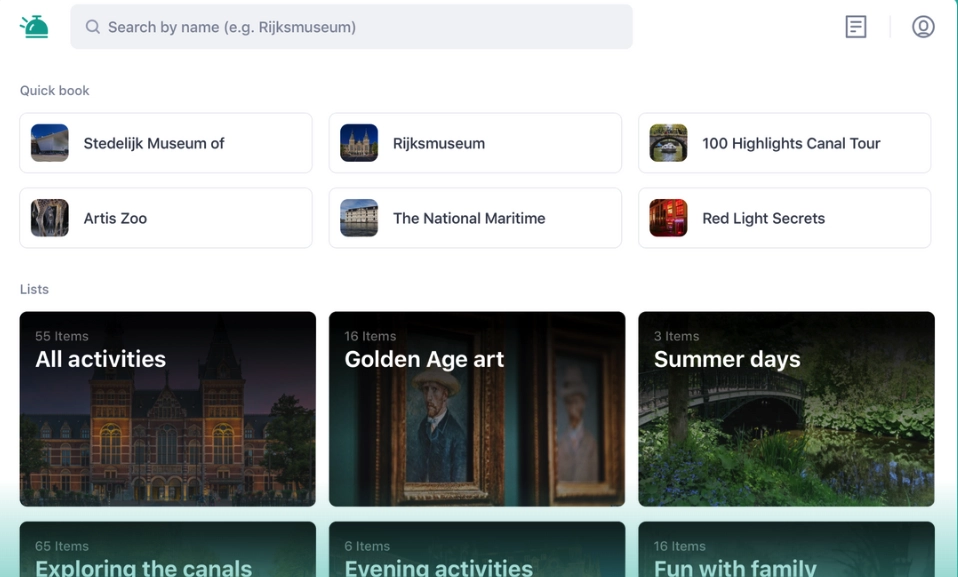958x577 pixels.
Task: Click the Rijksmuseum thumbnail image
Action: click(x=359, y=143)
